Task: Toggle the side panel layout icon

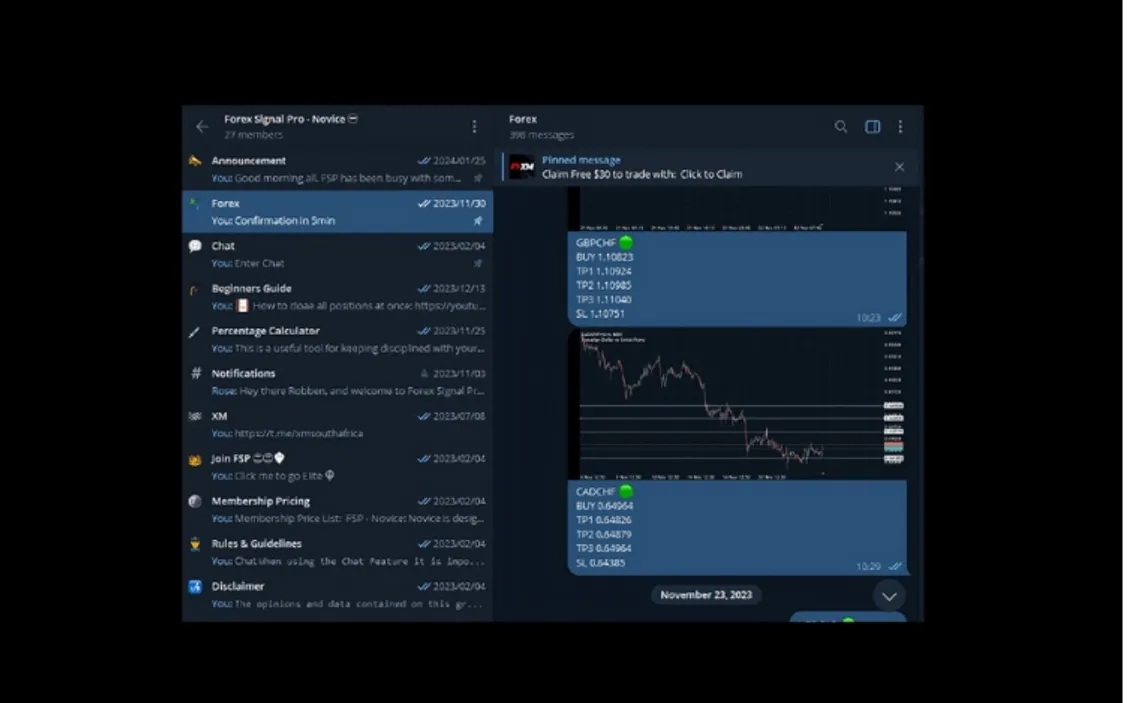Action: (x=872, y=126)
